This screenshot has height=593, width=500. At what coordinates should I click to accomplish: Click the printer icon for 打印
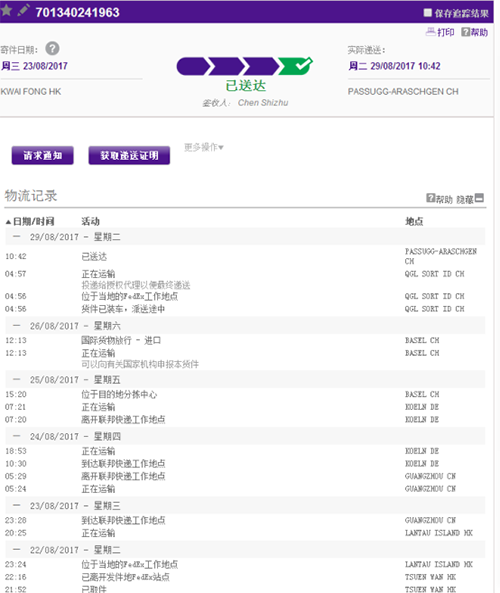(430, 32)
